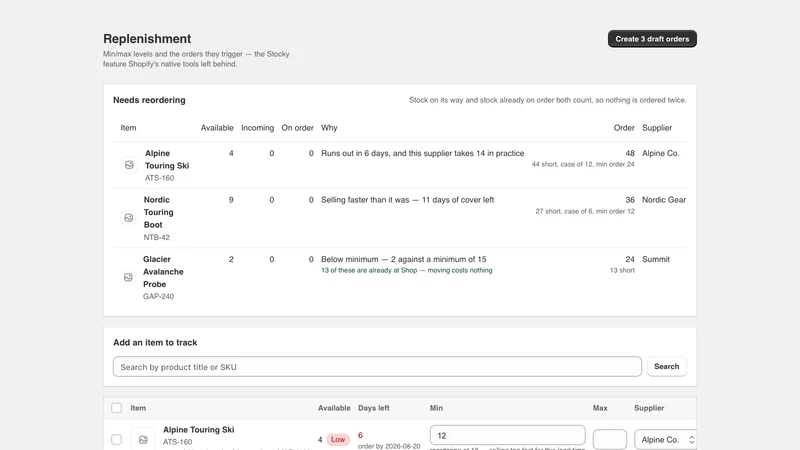This screenshot has width=800, height=450.
Task: Focus the Search by product title or SKU field
Action: point(377,367)
